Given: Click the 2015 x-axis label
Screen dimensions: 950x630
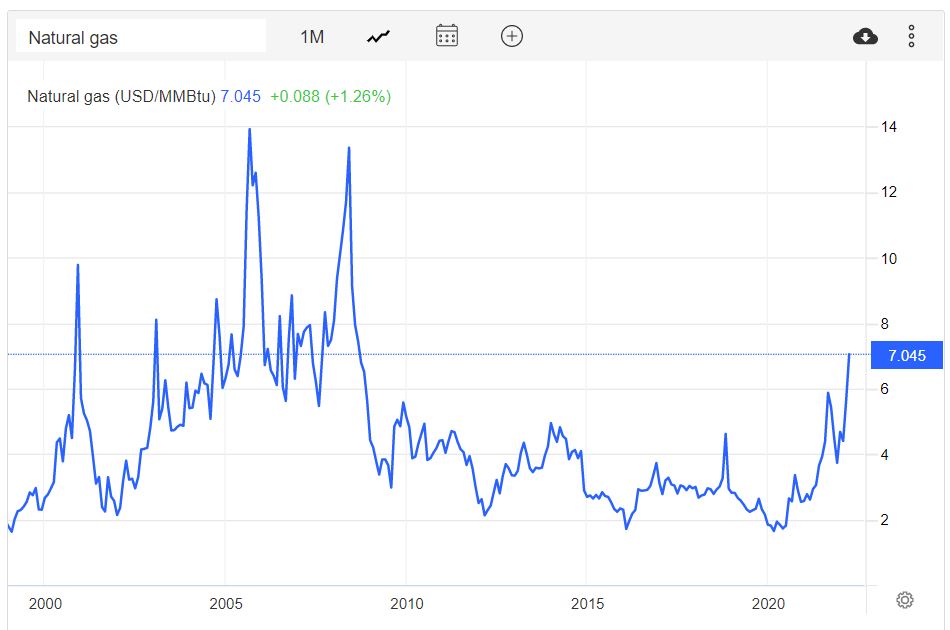Looking at the screenshot, I should (587, 604).
